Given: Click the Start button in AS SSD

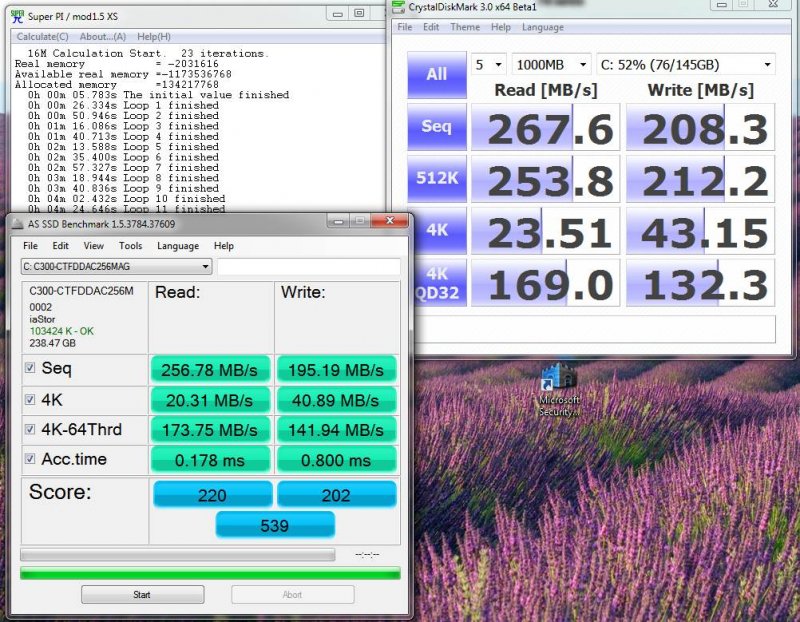Looking at the screenshot, I should click(142, 594).
